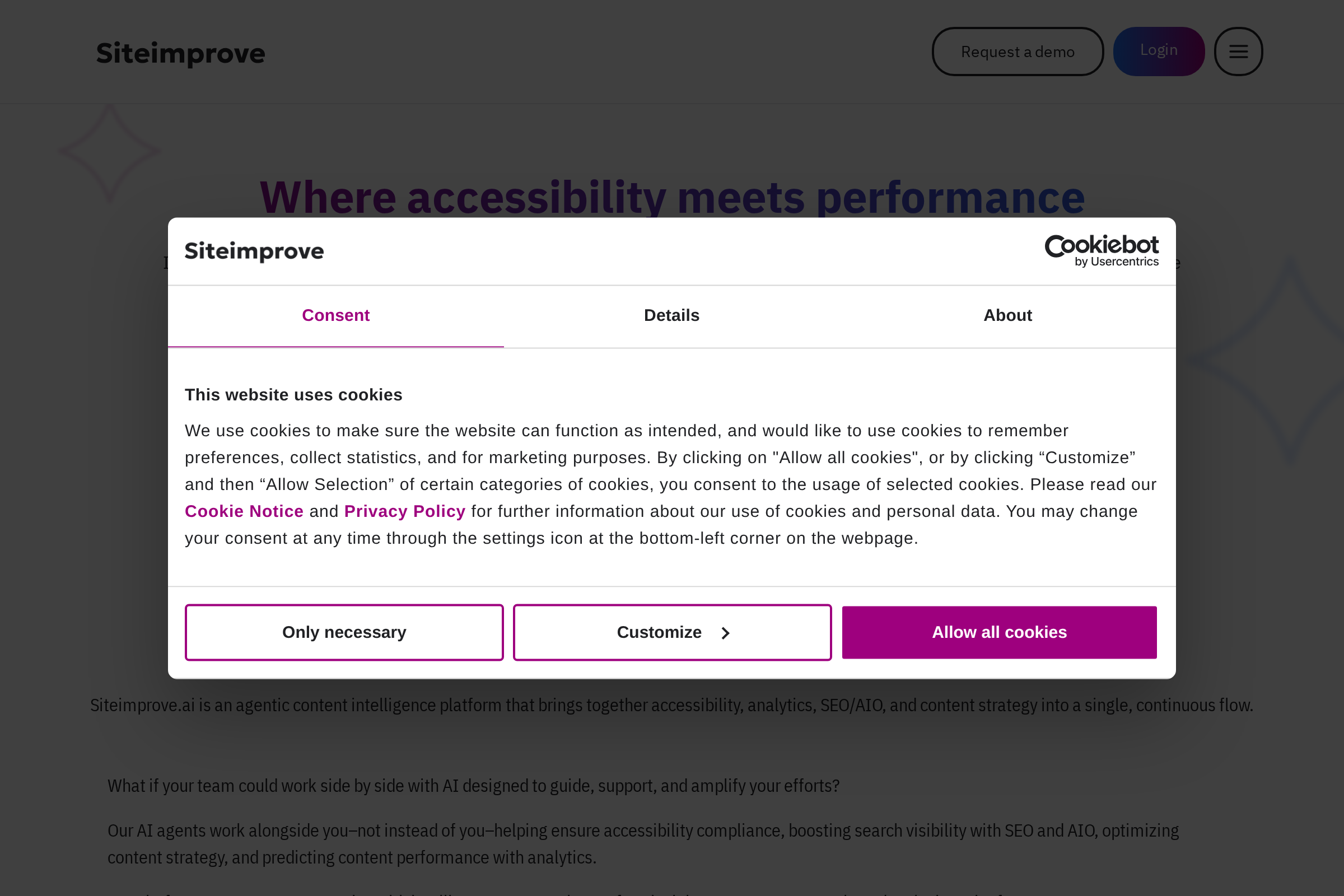Choose Only necessary cookies
The image size is (1344, 896).
(343, 632)
